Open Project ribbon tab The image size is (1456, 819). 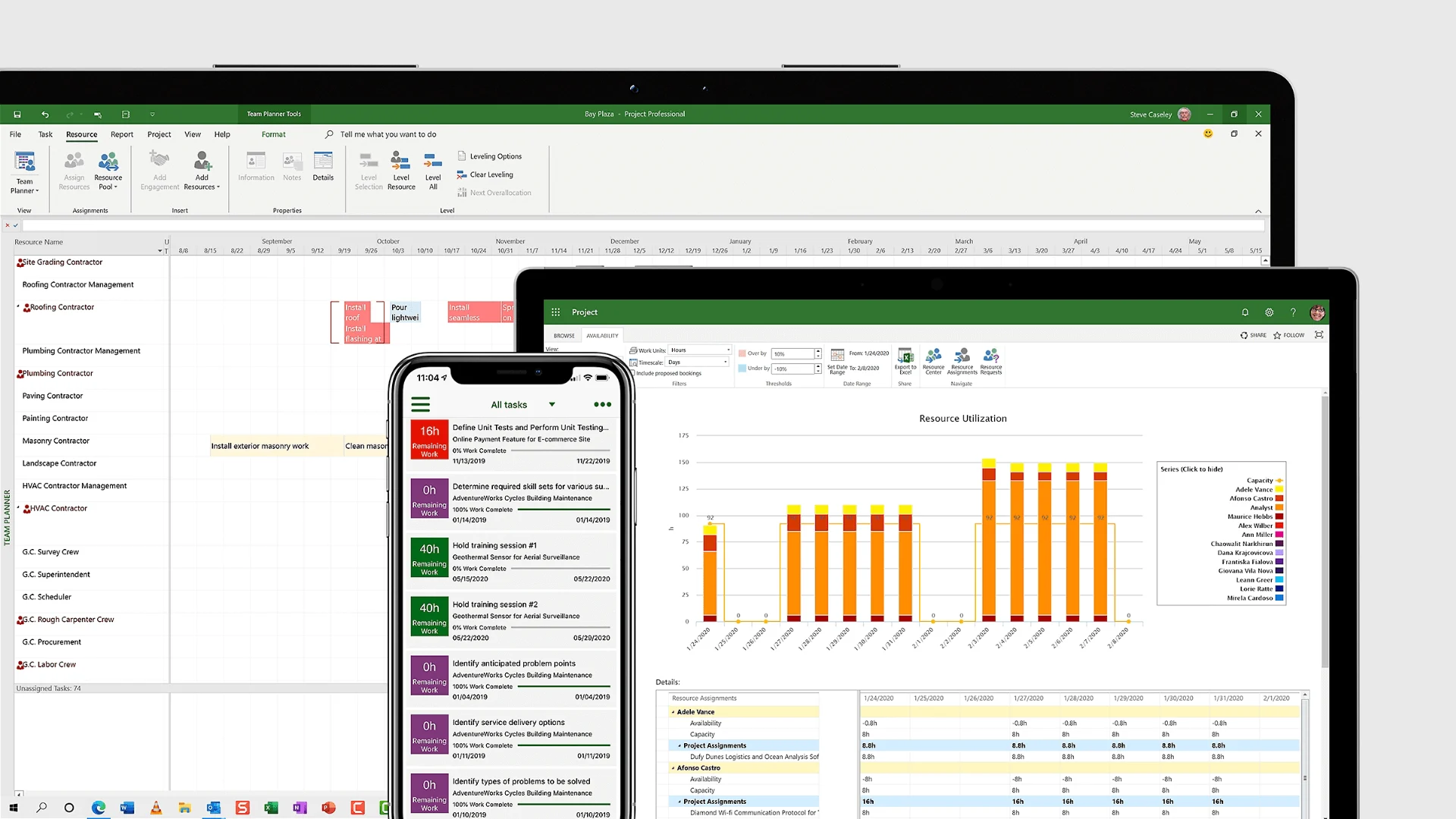click(159, 134)
